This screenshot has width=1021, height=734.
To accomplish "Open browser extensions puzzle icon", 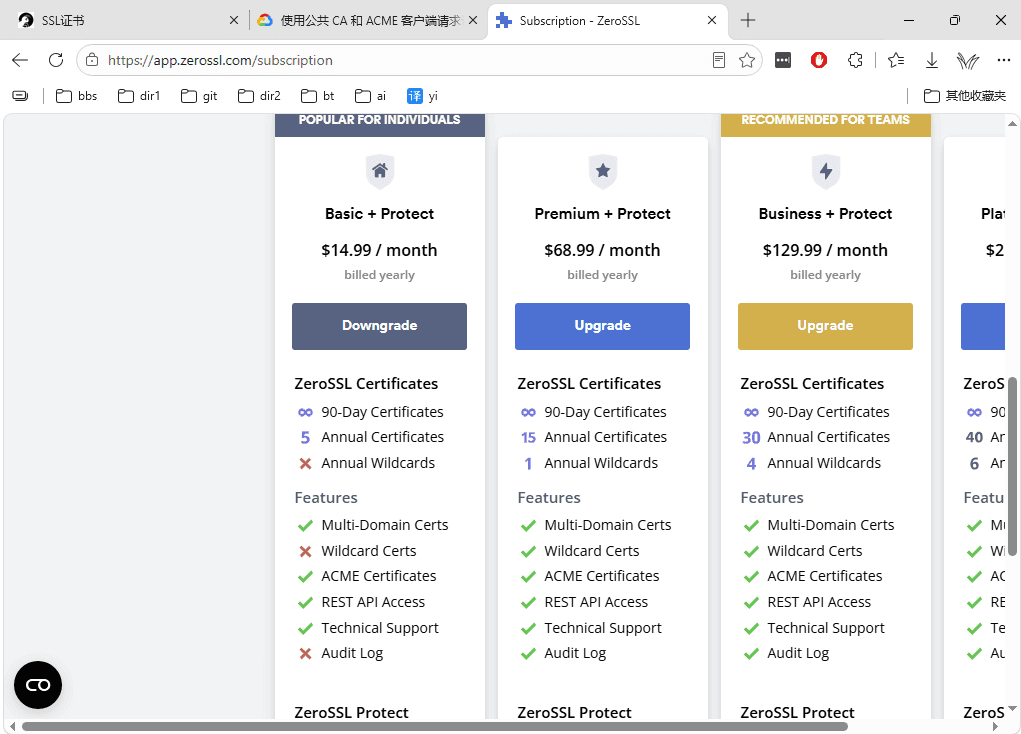I will point(855,61).
